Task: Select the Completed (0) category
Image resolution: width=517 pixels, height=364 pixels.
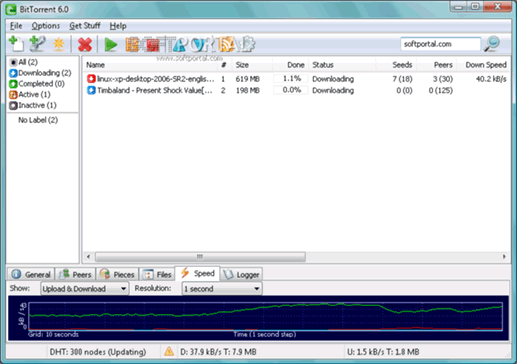Action: point(37,84)
